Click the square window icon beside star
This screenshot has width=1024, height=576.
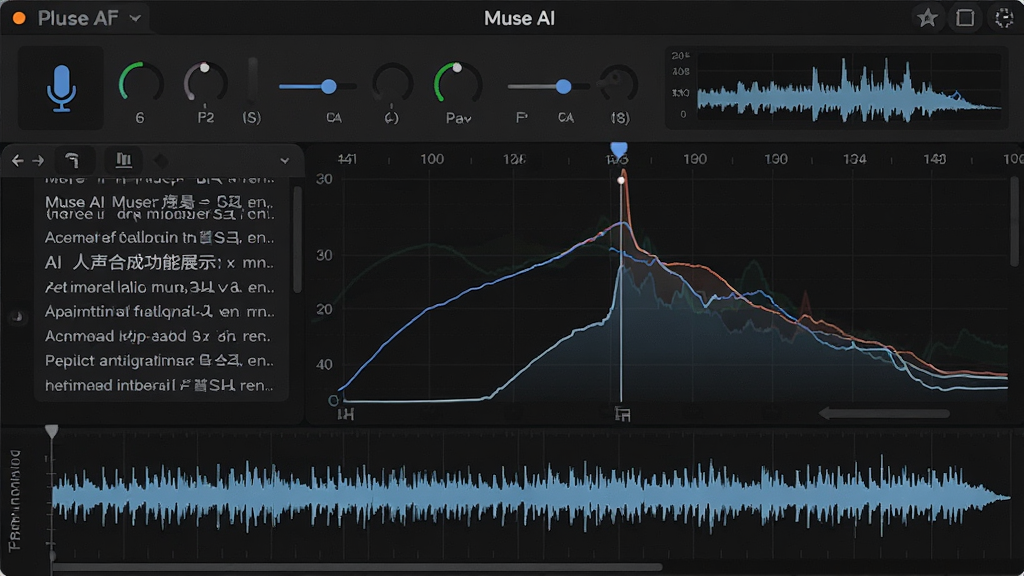965,18
